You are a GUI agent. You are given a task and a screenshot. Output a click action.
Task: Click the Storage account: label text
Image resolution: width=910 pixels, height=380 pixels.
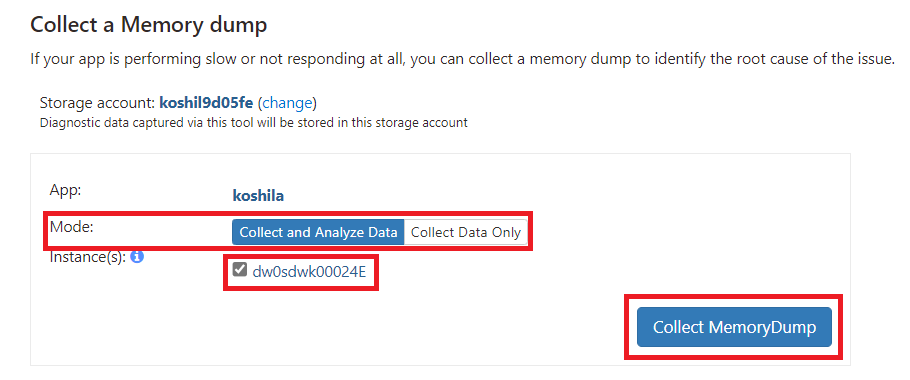[98, 103]
